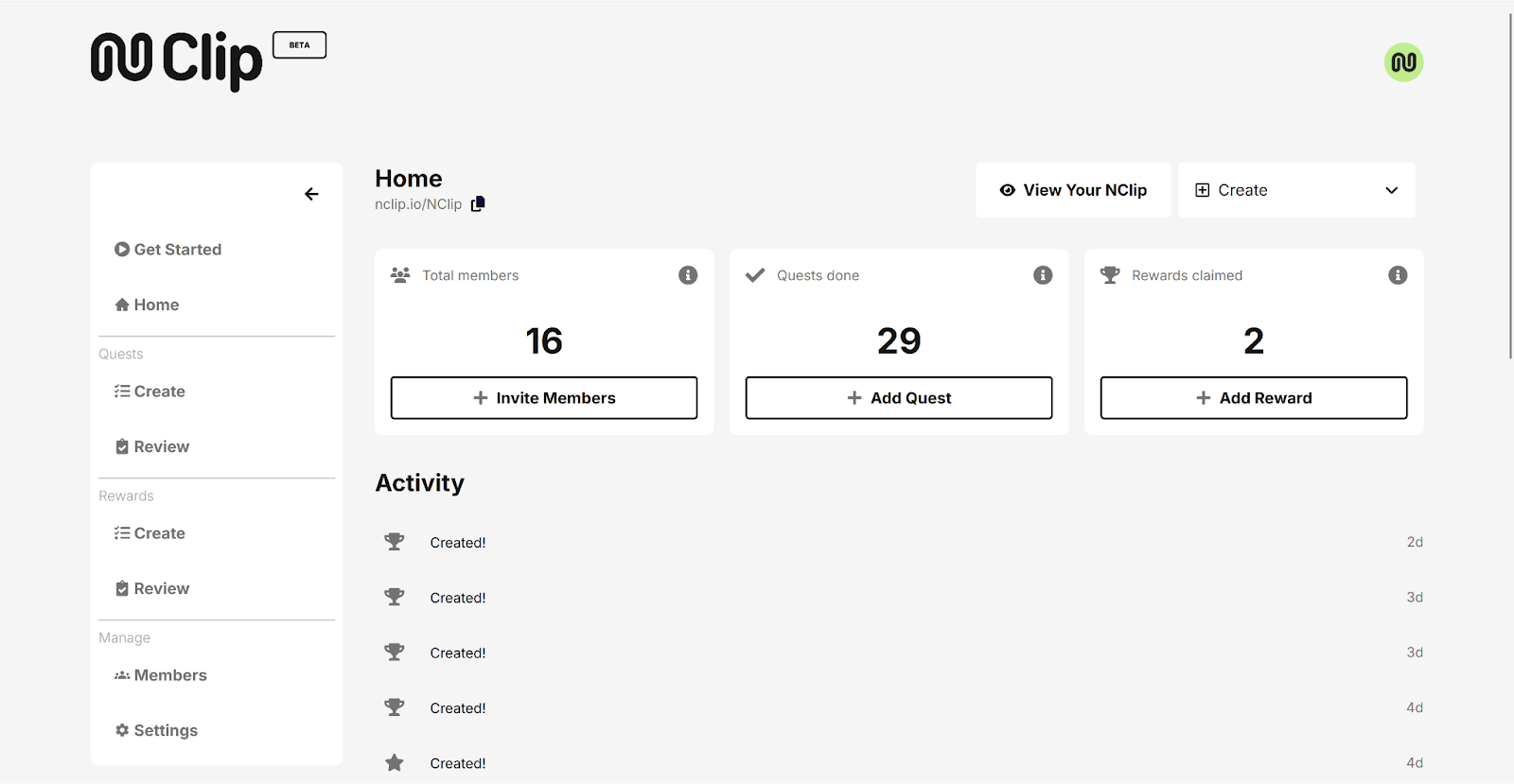The image size is (1514, 784).
Task: Click the BETA badge next to logo
Action: [x=299, y=45]
